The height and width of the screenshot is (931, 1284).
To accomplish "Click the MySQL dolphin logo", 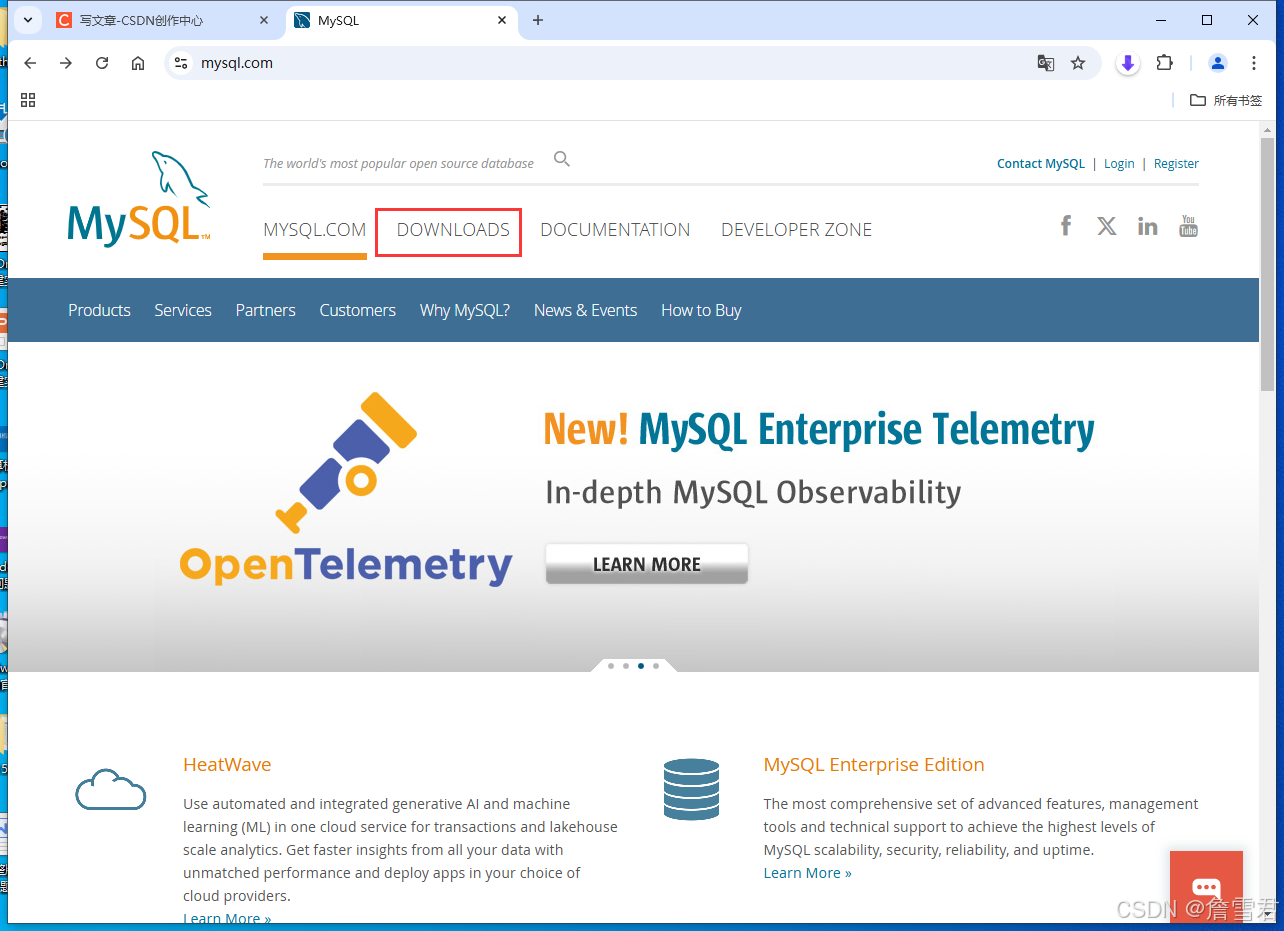I will pos(139,198).
